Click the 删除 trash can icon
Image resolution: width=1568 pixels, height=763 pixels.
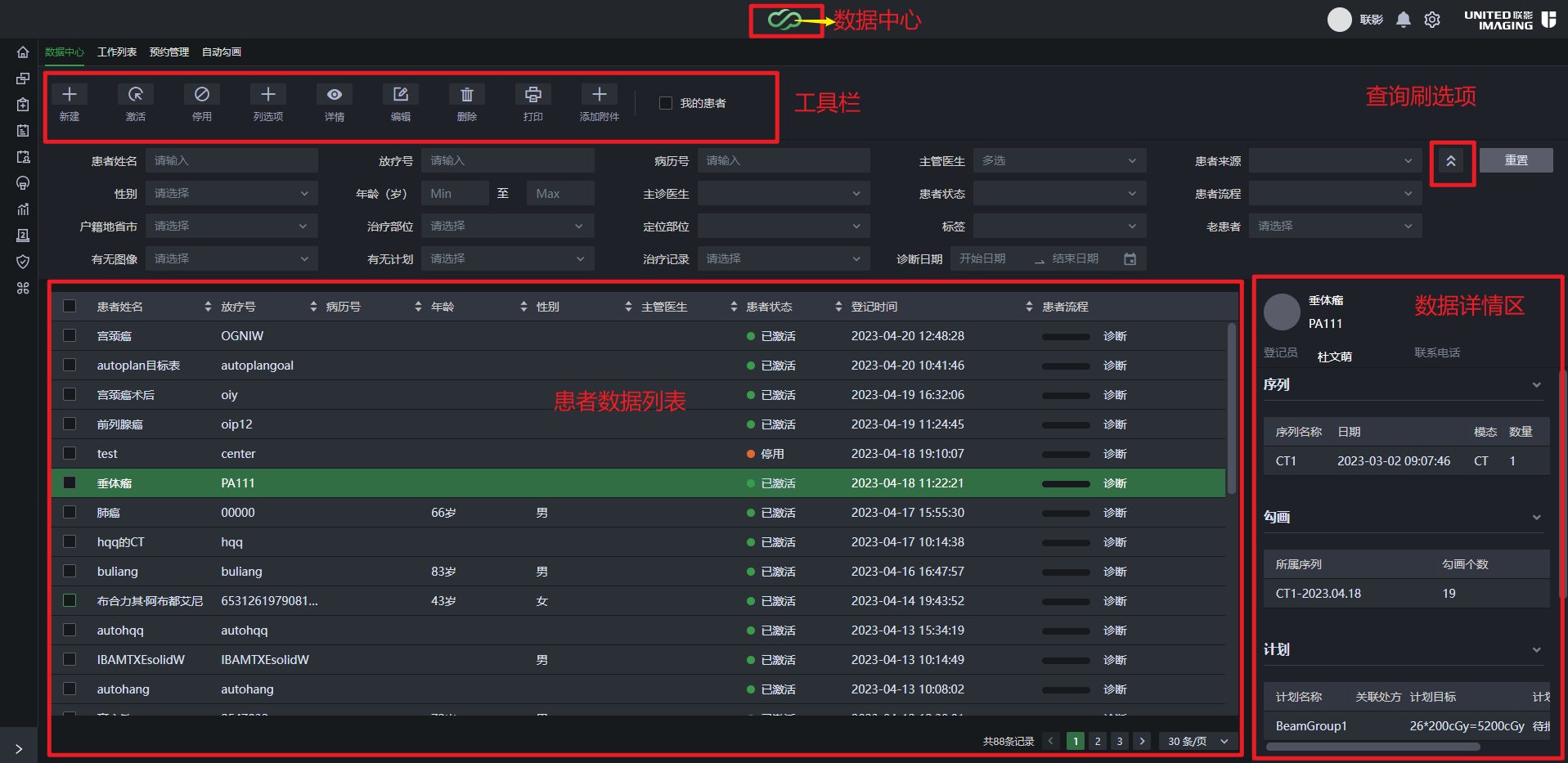[467, 95]
